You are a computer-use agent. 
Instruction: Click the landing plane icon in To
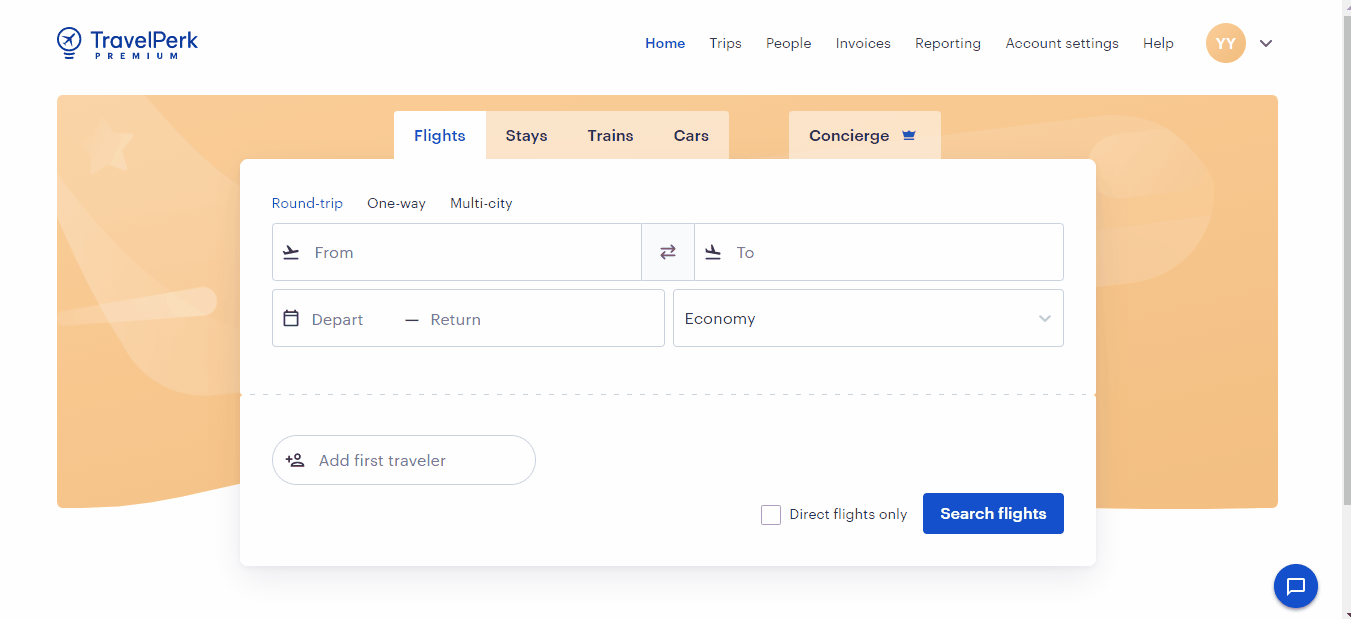click(x=713, y=252)
